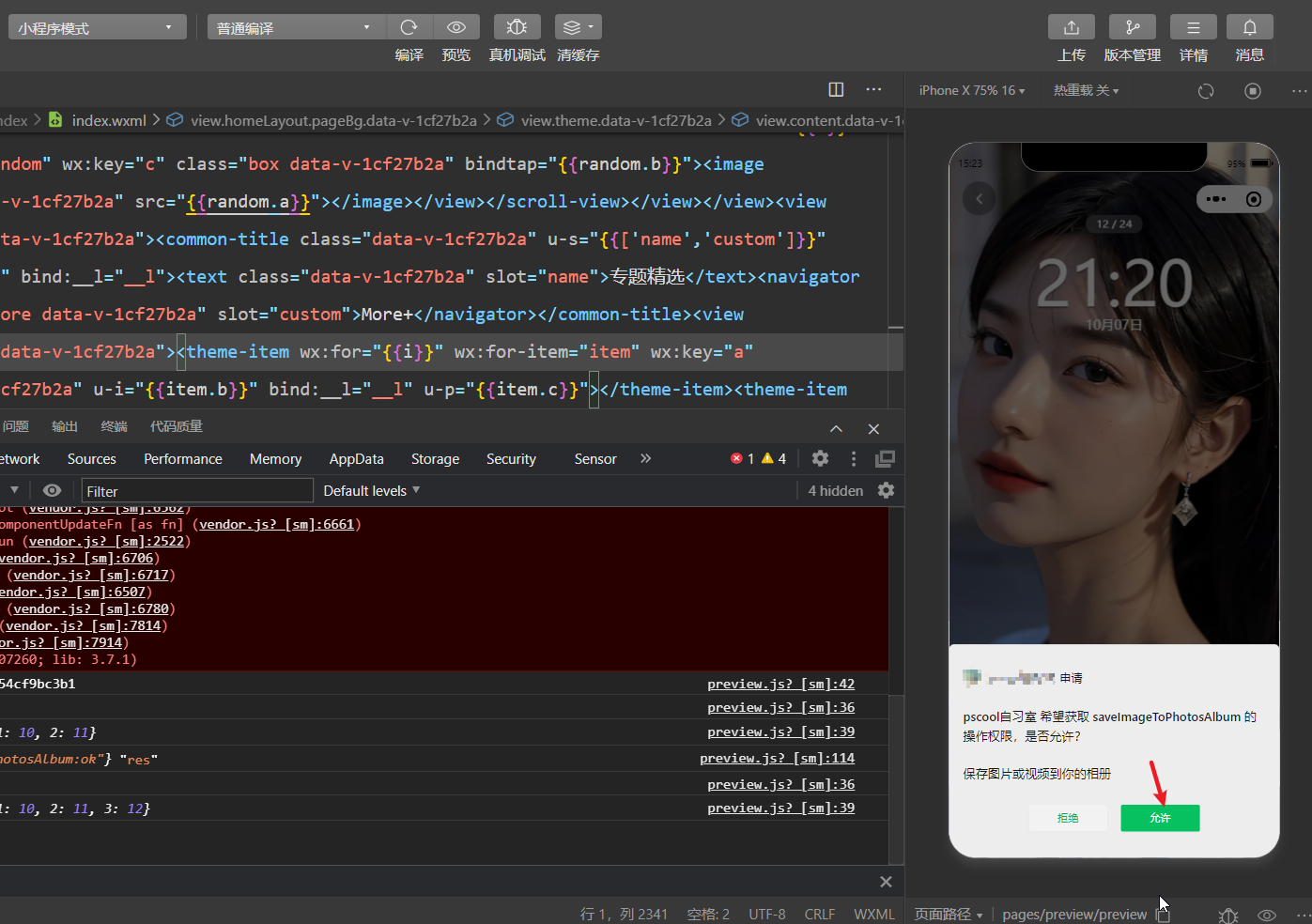
Task: Click the UTF-8 encoding in the status bar
Action: 767,915
